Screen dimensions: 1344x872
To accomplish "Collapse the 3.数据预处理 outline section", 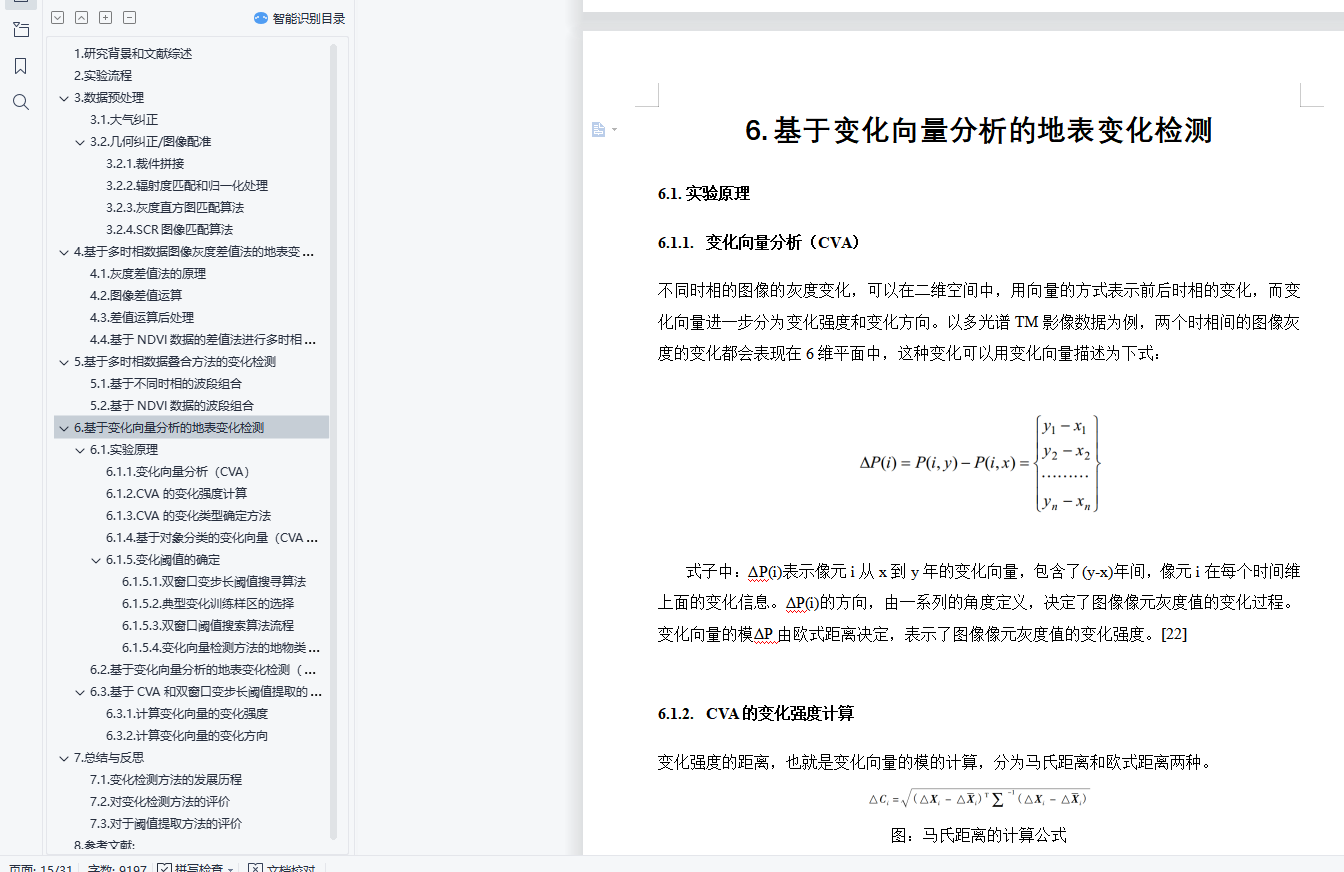I will 64,98.
